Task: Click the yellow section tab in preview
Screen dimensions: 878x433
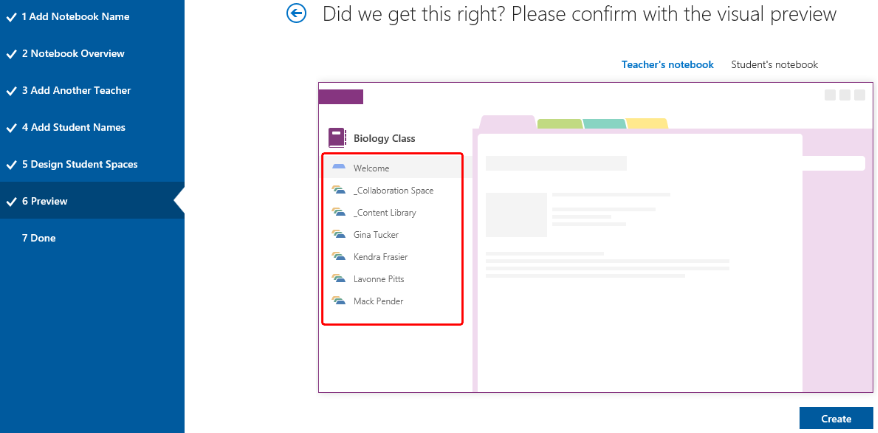Action: pyautogui.click(x=647, y=124)
